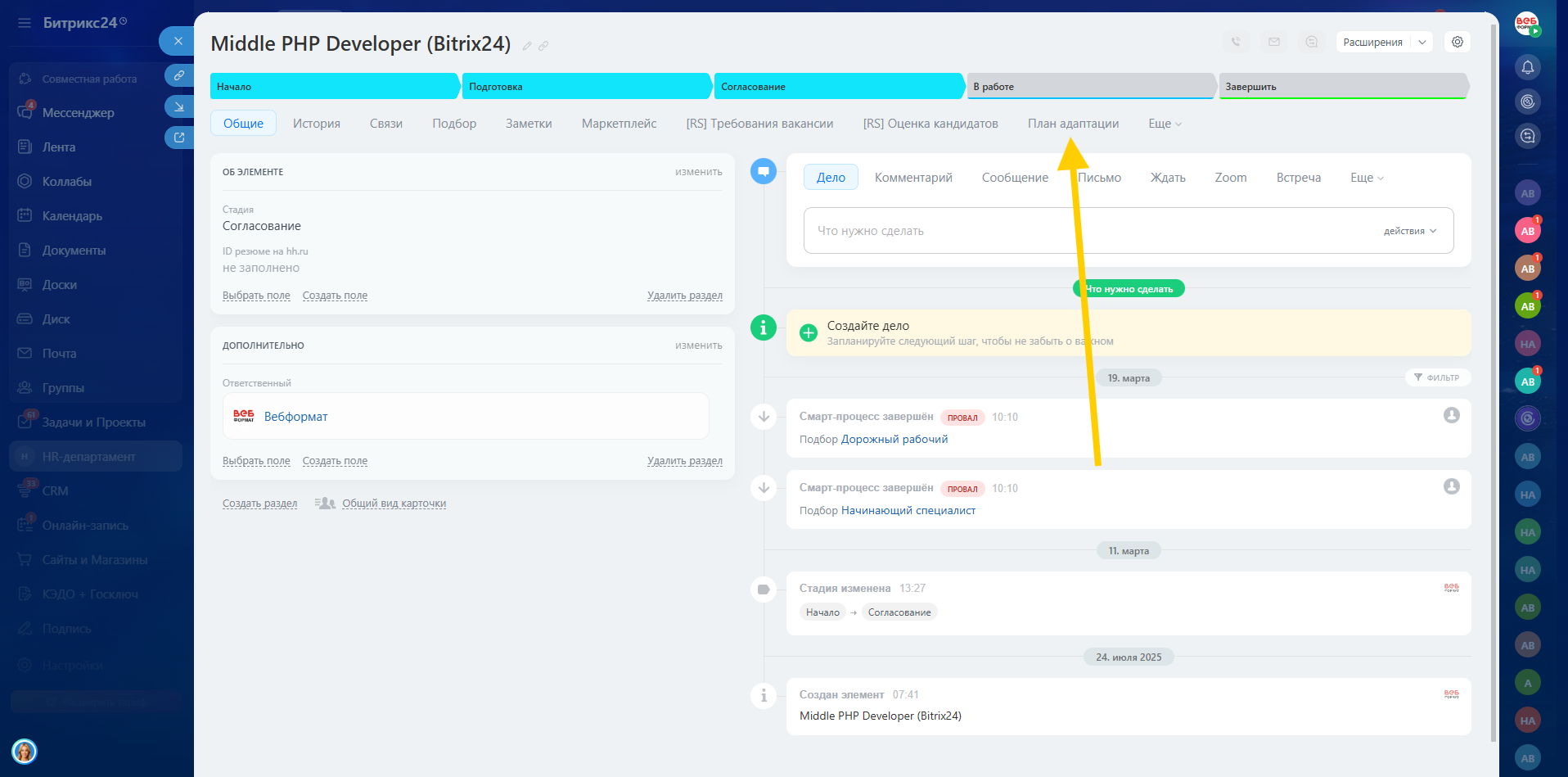Click the open in new window slider icon

tap(178, 138)
